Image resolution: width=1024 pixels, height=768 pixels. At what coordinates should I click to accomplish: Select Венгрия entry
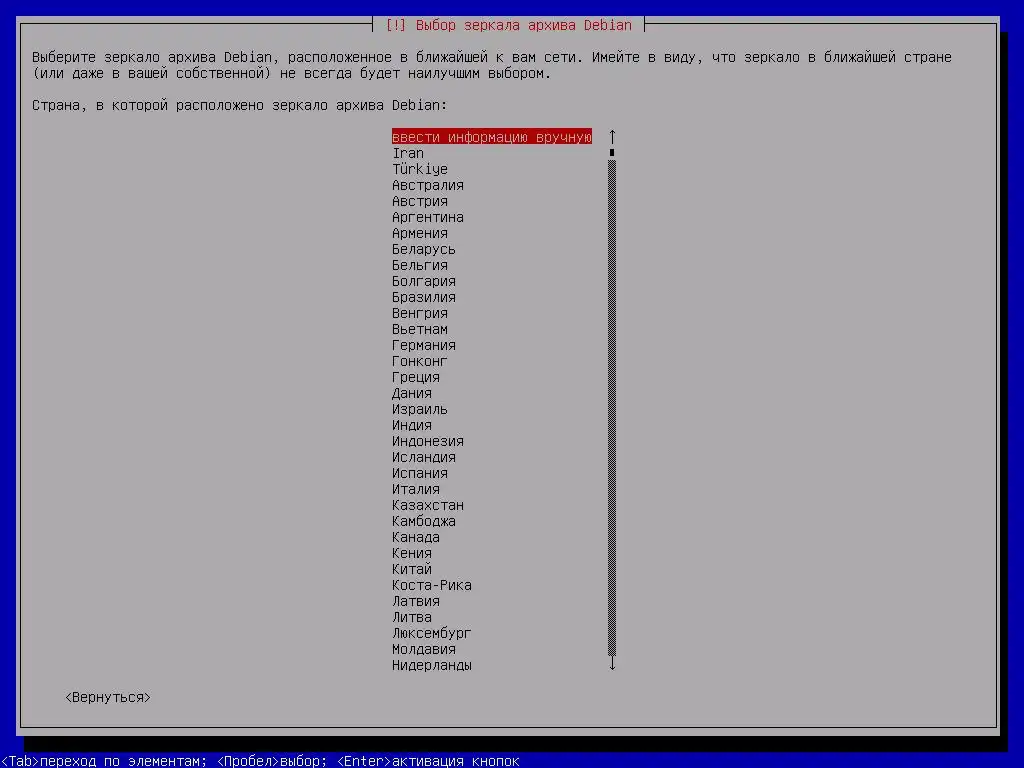420,313
